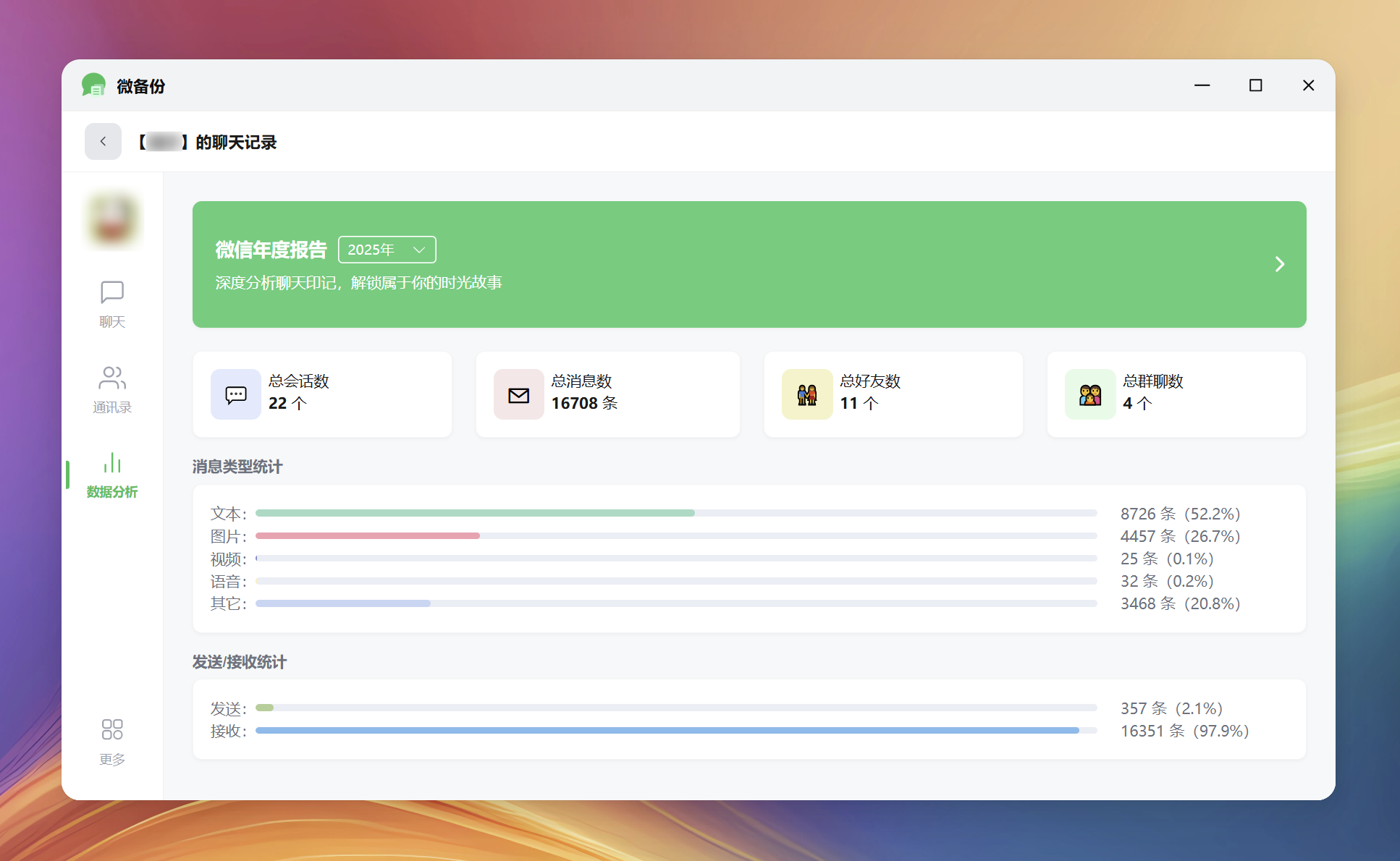Click the 接收 received progress bar

[x=676, y=731]
